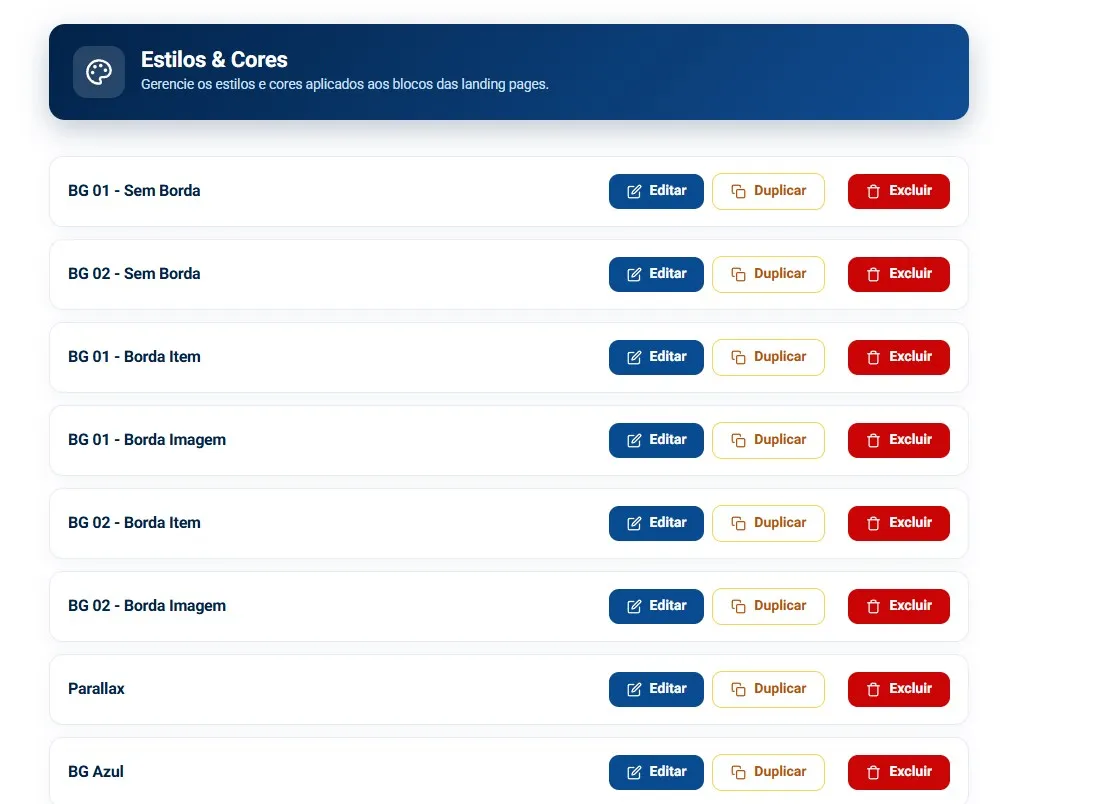Viewport: 1111px width, 804px height.
Task: Click the copy icon in the BG Azul row
Action: click(738, 771)
